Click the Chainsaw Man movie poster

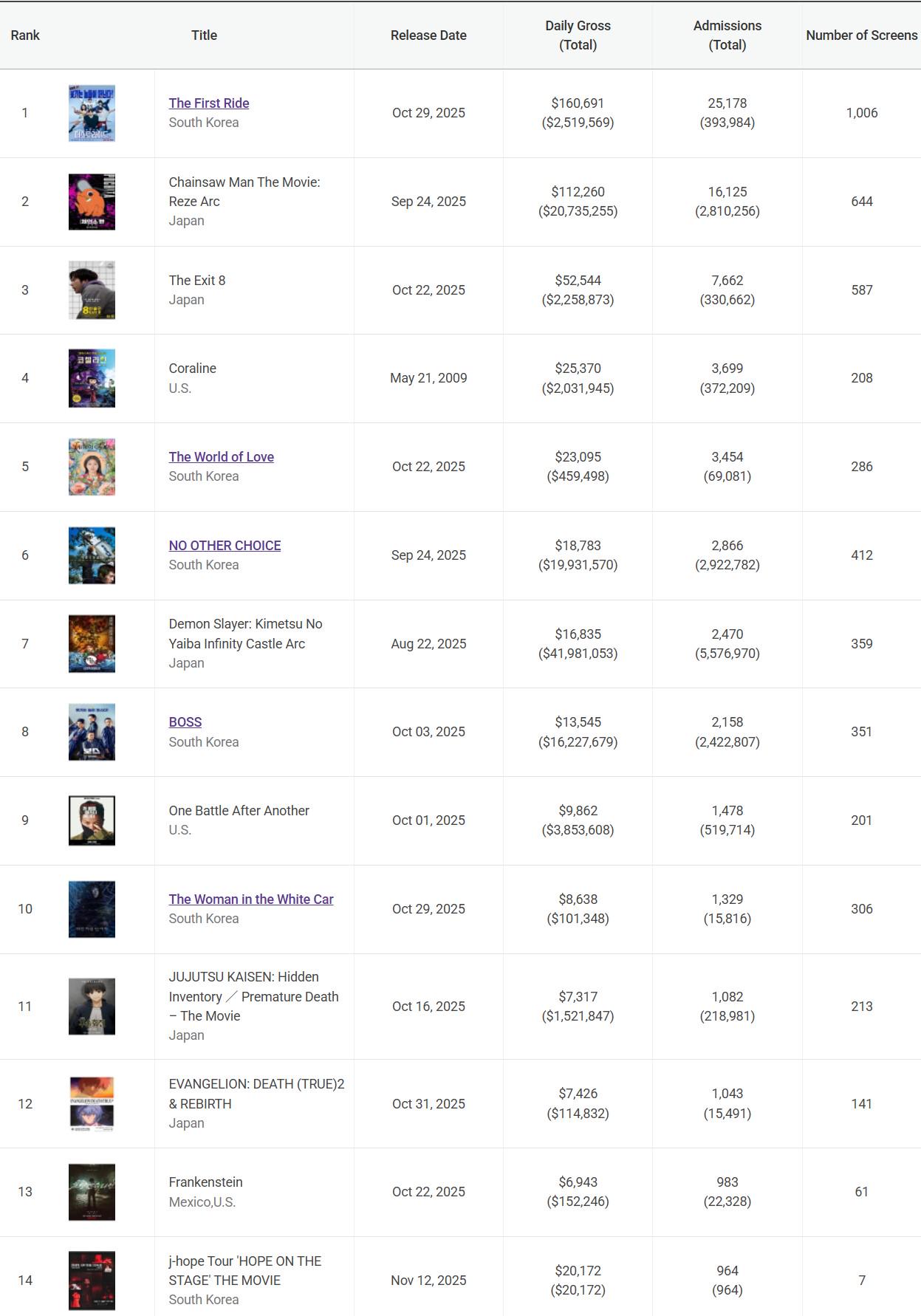click(x=92, y=202)
